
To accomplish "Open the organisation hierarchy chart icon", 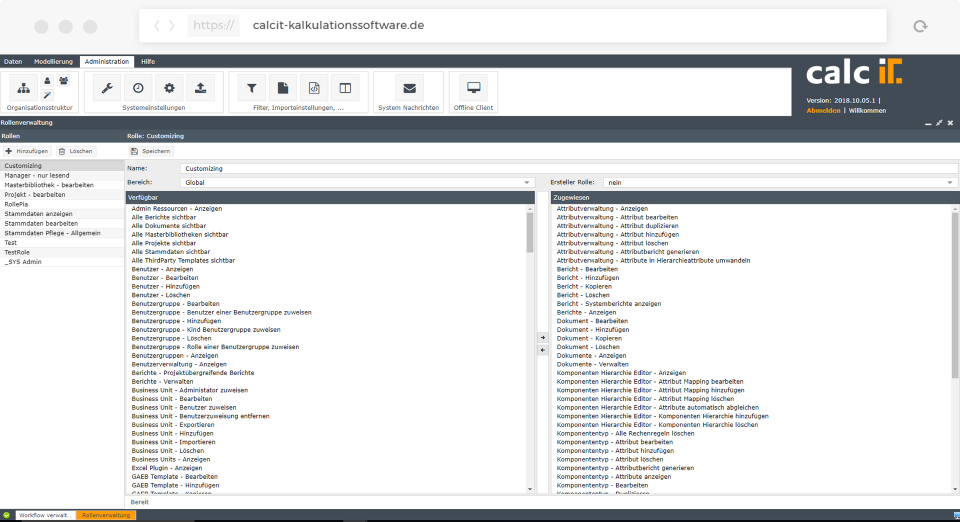I will tap(23, 88).
